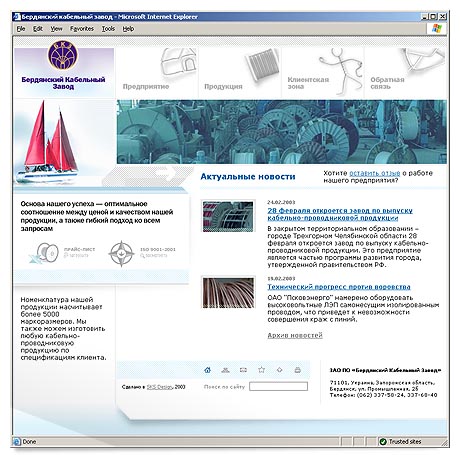Click the home icon in footer toolbar
This screenshot has width=460, height=455.
pos(207,370)
